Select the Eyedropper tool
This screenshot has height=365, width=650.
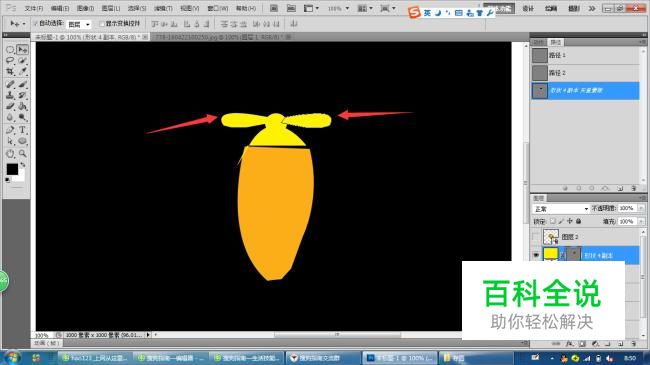point(22,72)
